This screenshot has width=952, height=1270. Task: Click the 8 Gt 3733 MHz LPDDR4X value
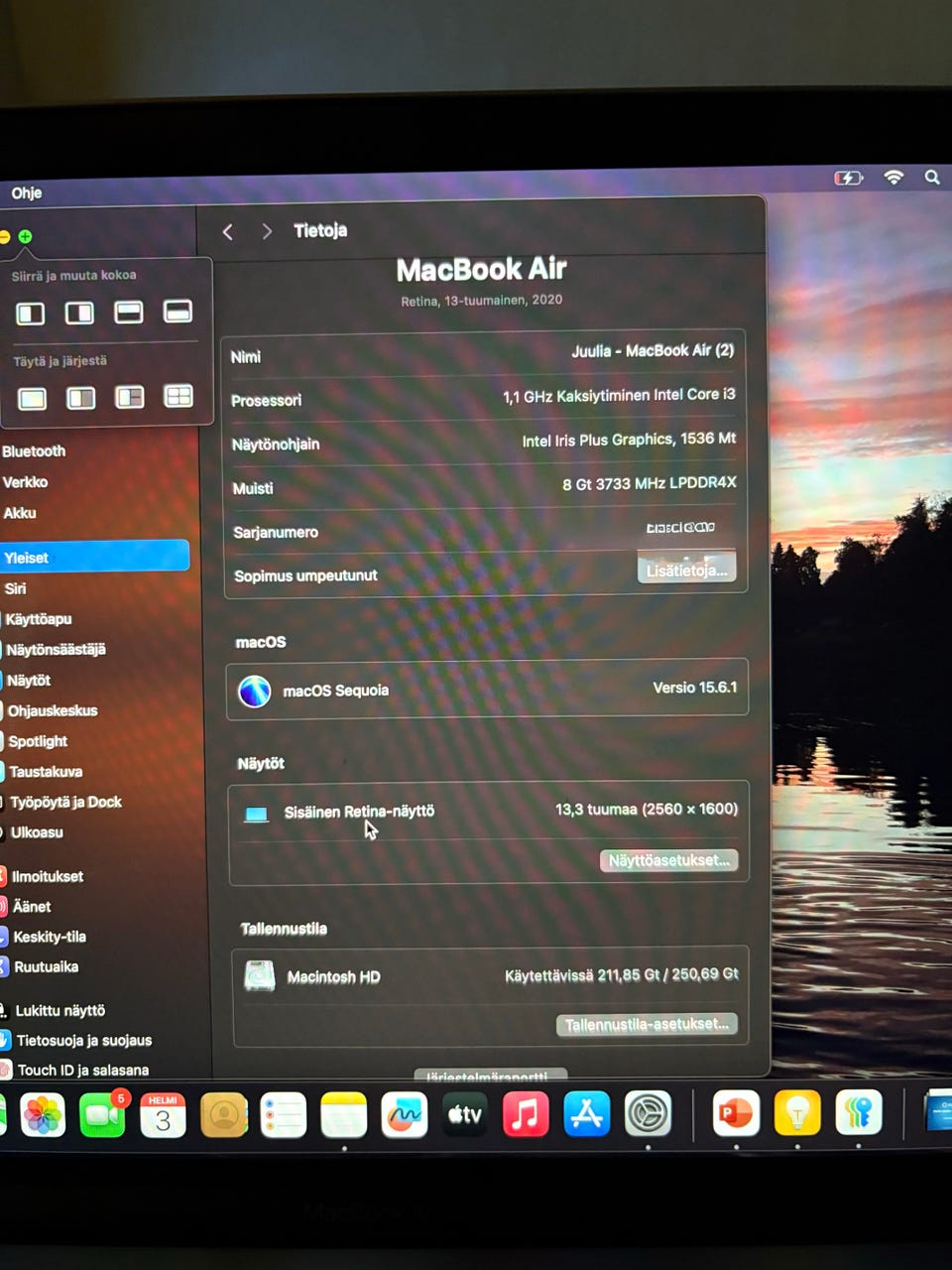[x=650, y=483]
